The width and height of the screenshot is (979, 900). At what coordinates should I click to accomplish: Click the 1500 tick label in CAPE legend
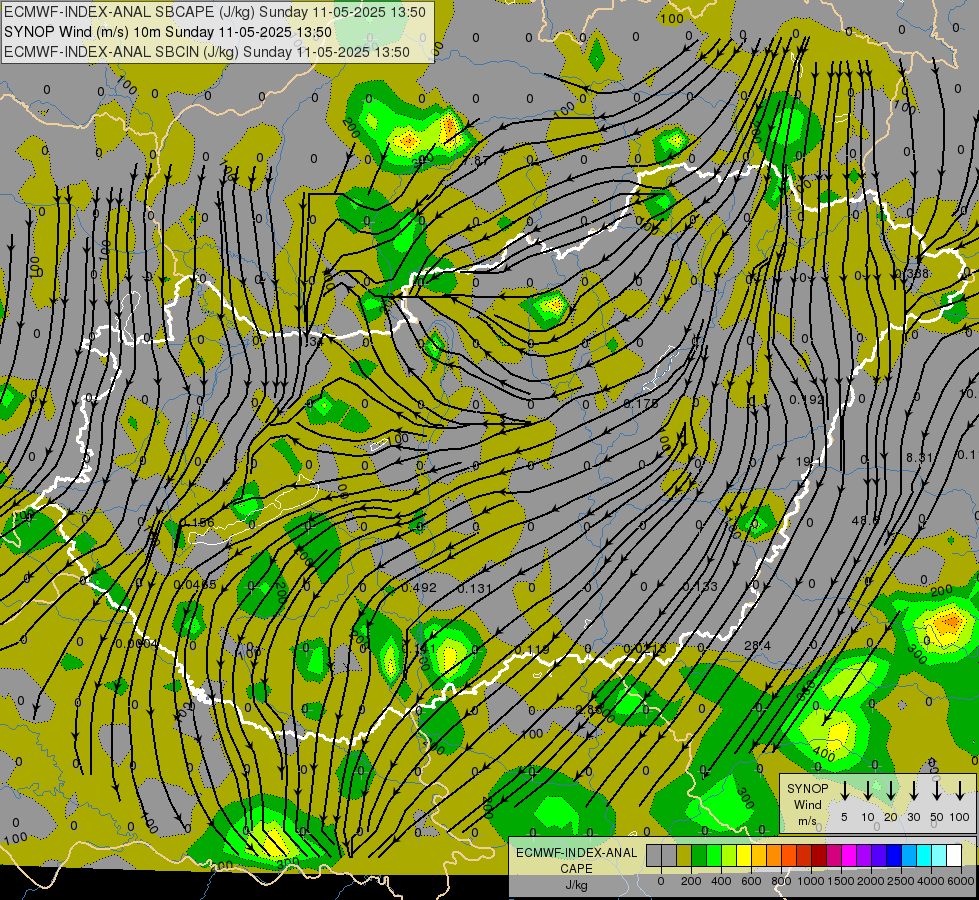point(841,881)
